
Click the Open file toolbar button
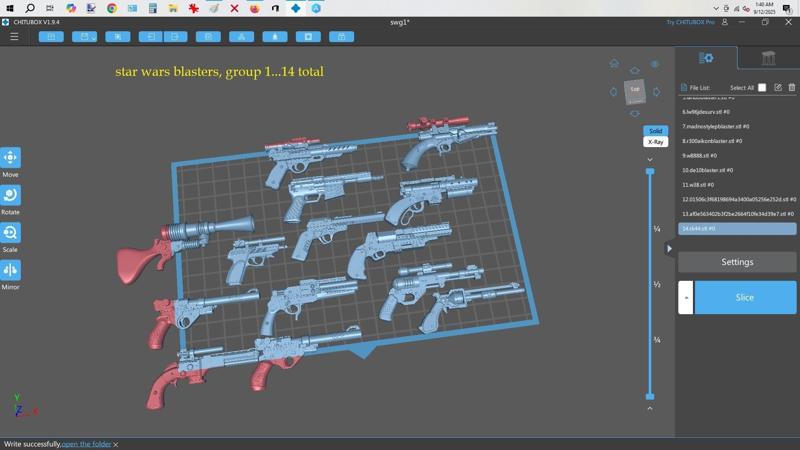tap(51, 37)
